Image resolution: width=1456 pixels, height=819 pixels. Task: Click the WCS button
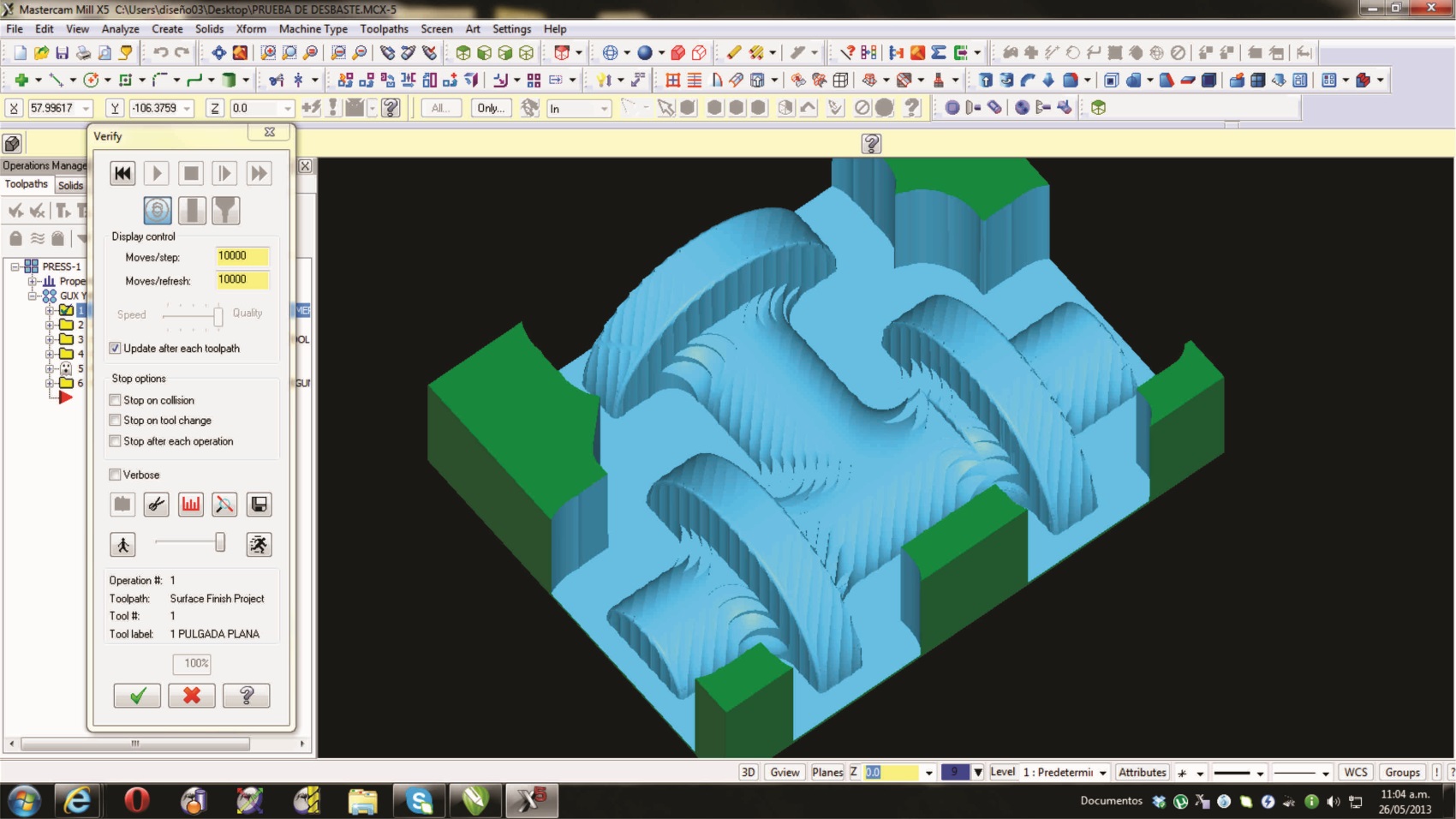[1356, 772]
